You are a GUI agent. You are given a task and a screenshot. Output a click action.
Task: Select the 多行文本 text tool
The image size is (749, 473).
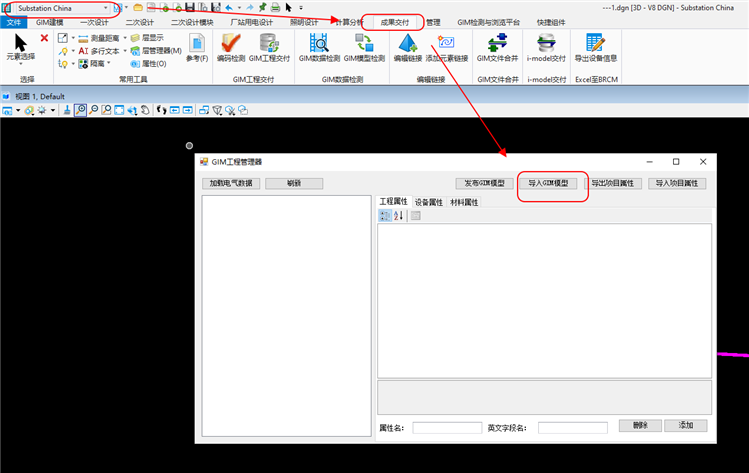(x=98, y=51)
